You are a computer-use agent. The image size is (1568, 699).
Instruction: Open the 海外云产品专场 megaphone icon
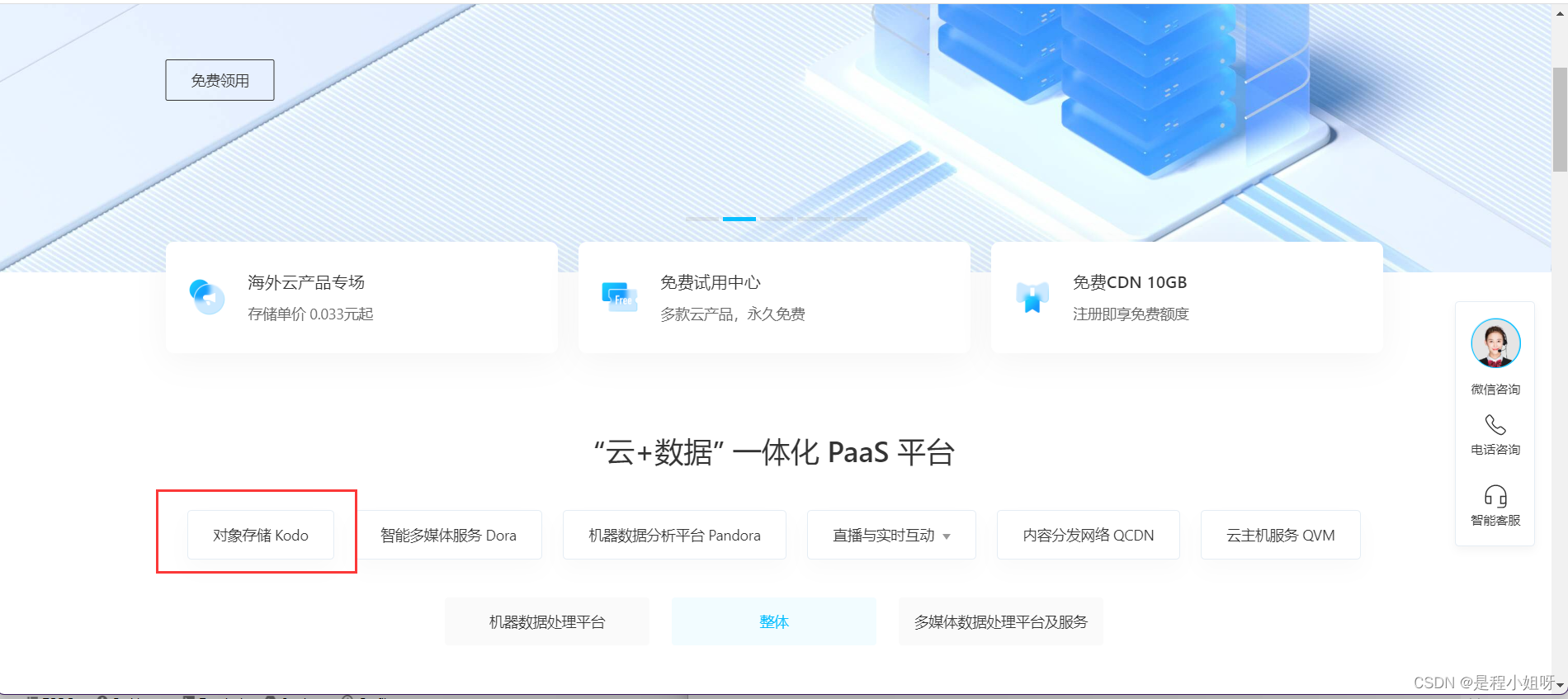206,297
